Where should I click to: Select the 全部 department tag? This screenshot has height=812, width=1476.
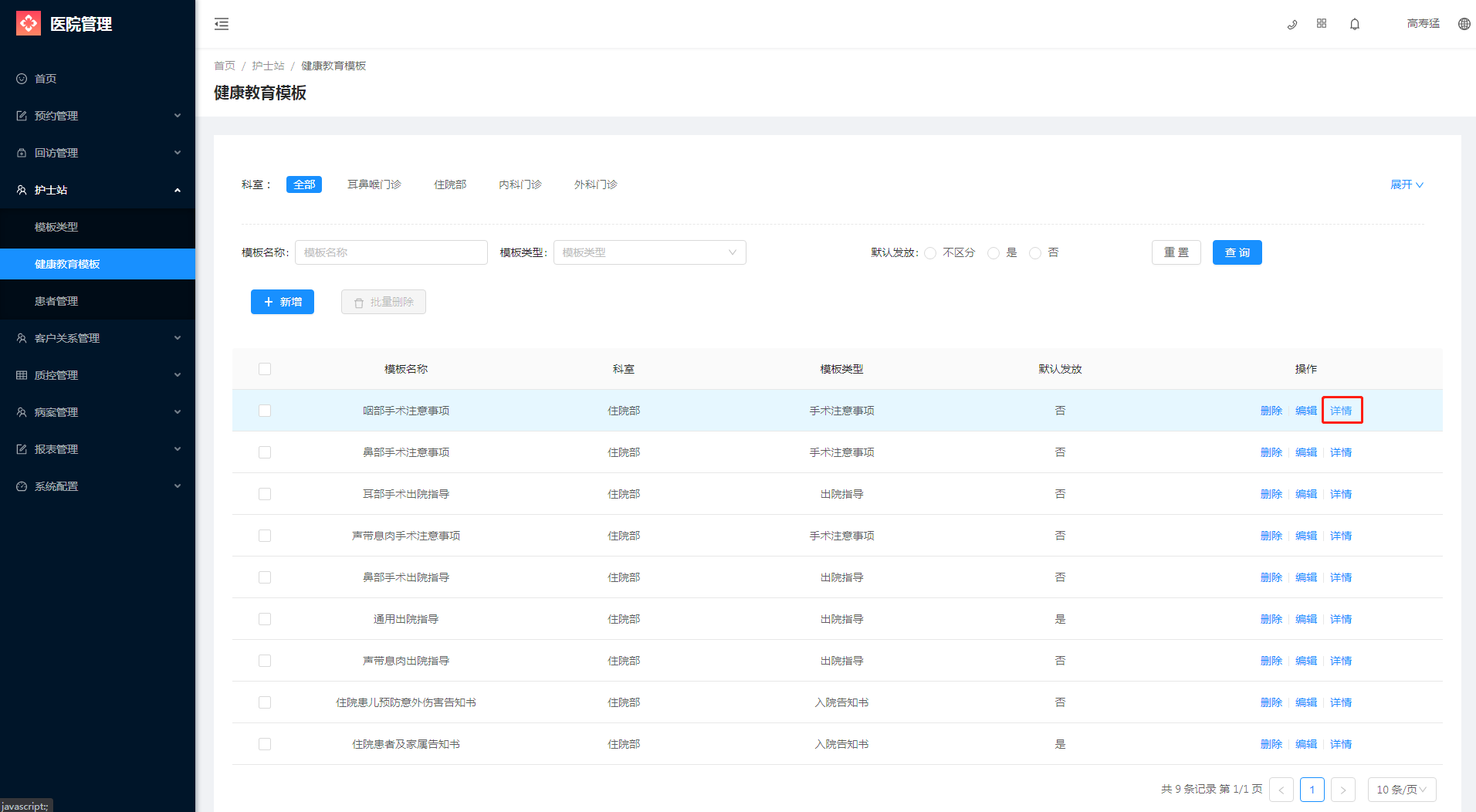[x=304, y=184]
